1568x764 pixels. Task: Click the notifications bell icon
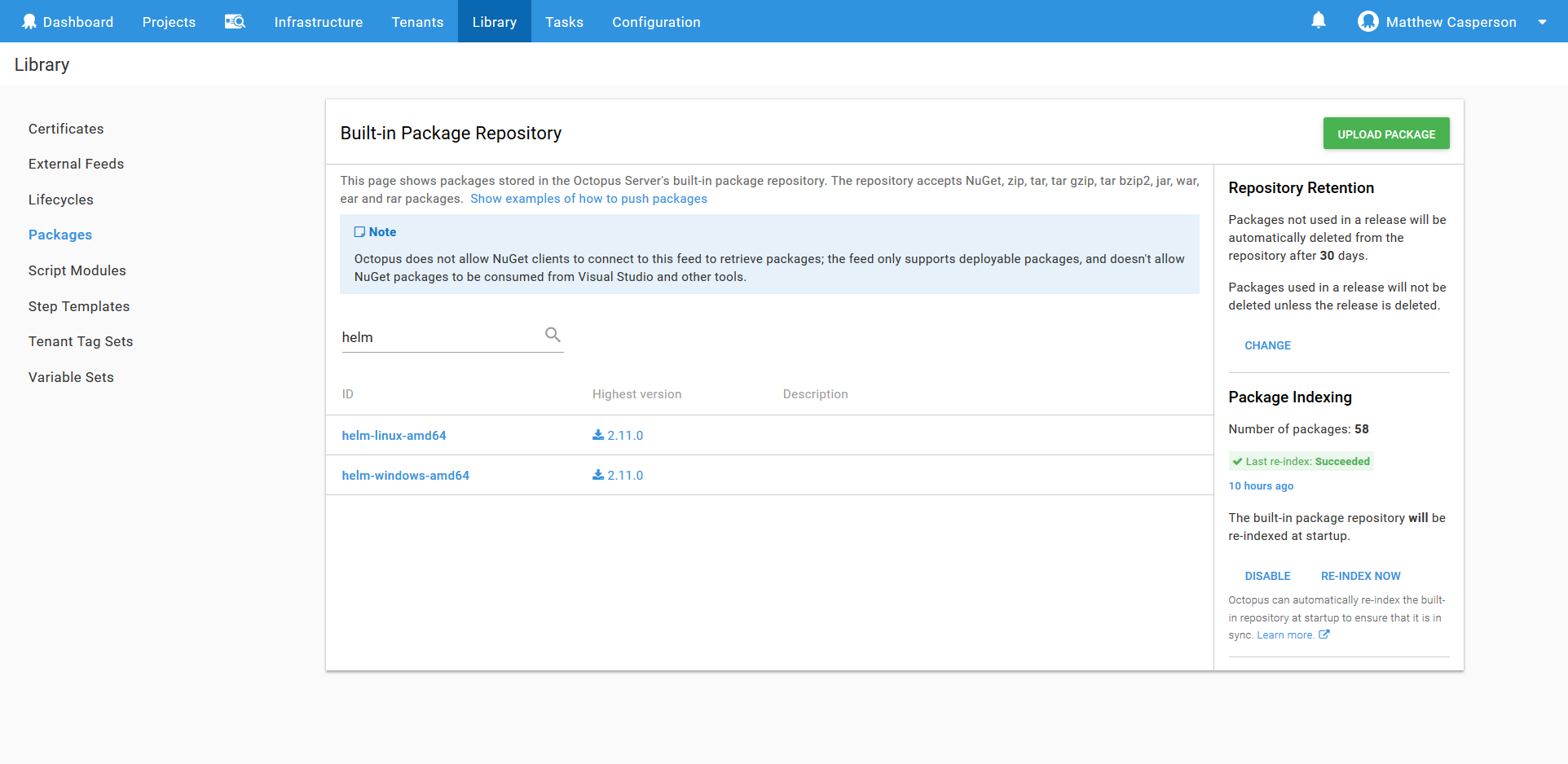[x=1318, y=20]
